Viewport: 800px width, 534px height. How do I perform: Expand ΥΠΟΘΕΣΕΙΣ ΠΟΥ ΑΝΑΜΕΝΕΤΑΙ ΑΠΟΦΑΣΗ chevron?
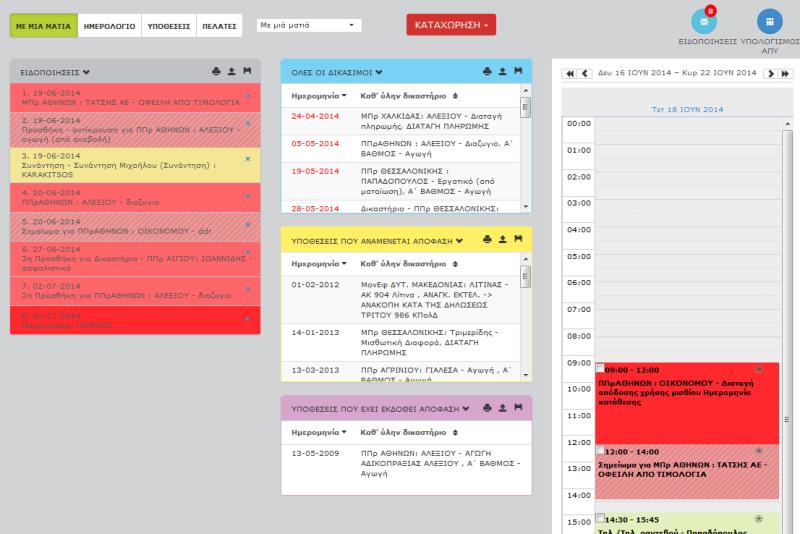459,241
